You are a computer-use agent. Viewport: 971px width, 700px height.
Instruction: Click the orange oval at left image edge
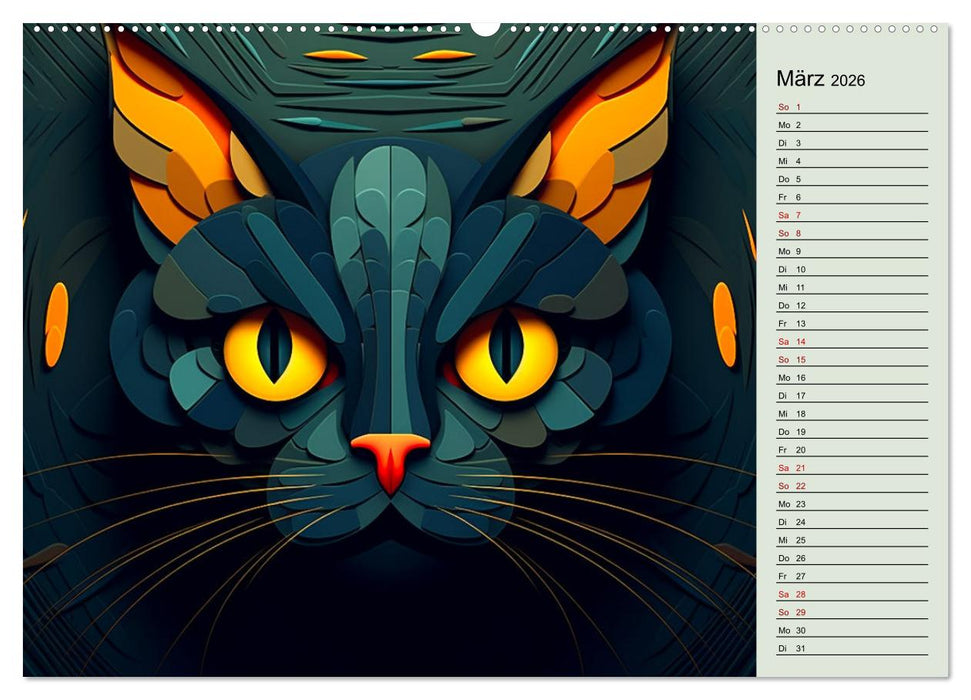pyautogui.click(x=56, y=323)
